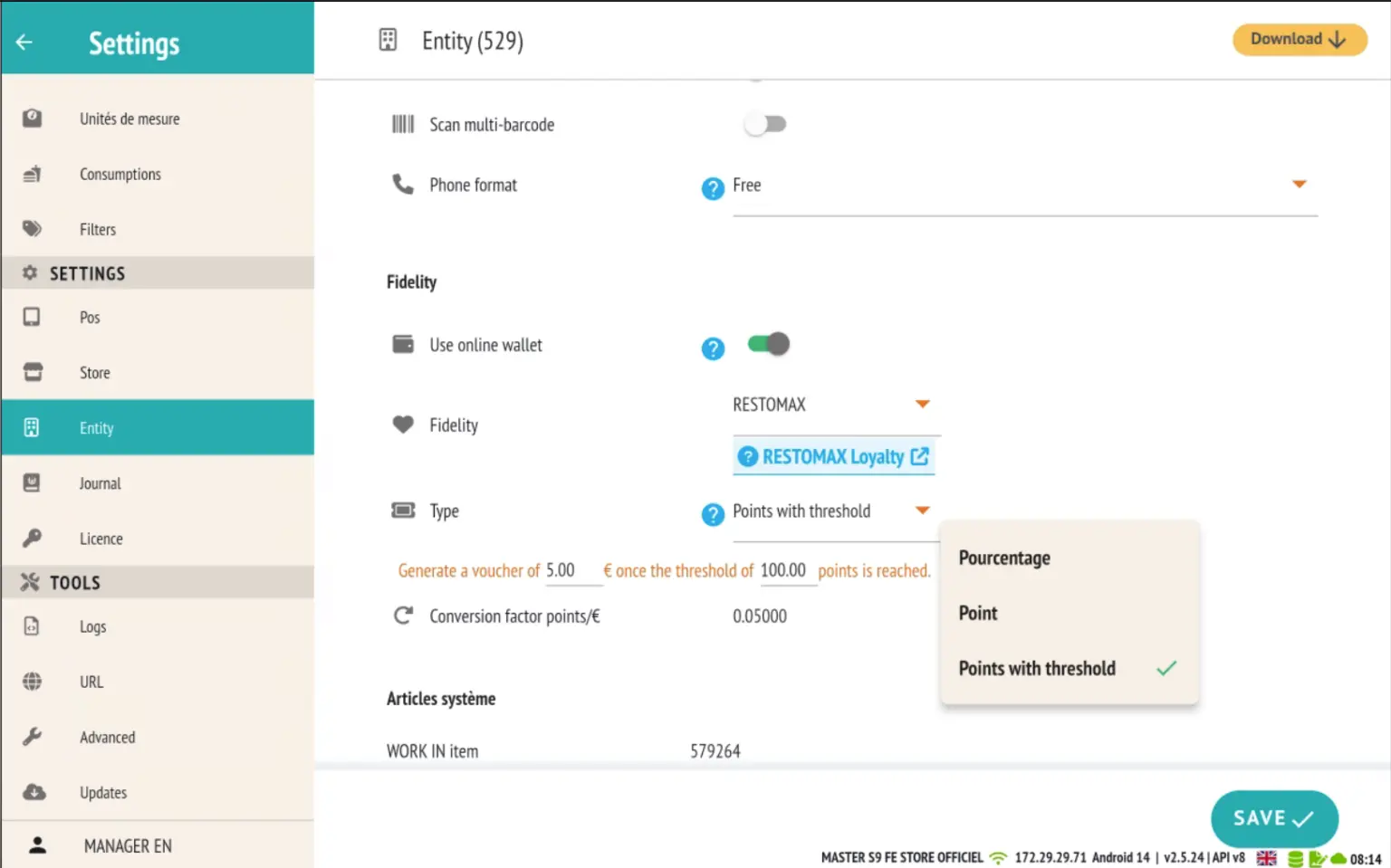Select Pourcentage from the type list

tap(1070, 558)
